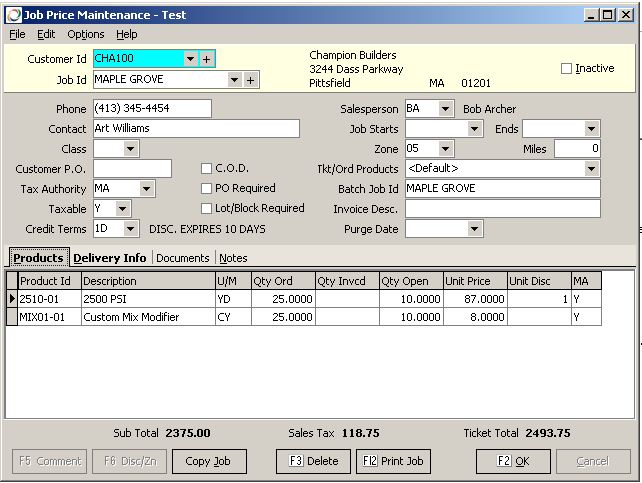The height and width of the screenshot is (483, 642).
Task: Toggle the C.O.D. checkbox
Action: click(x=207, y=169)
